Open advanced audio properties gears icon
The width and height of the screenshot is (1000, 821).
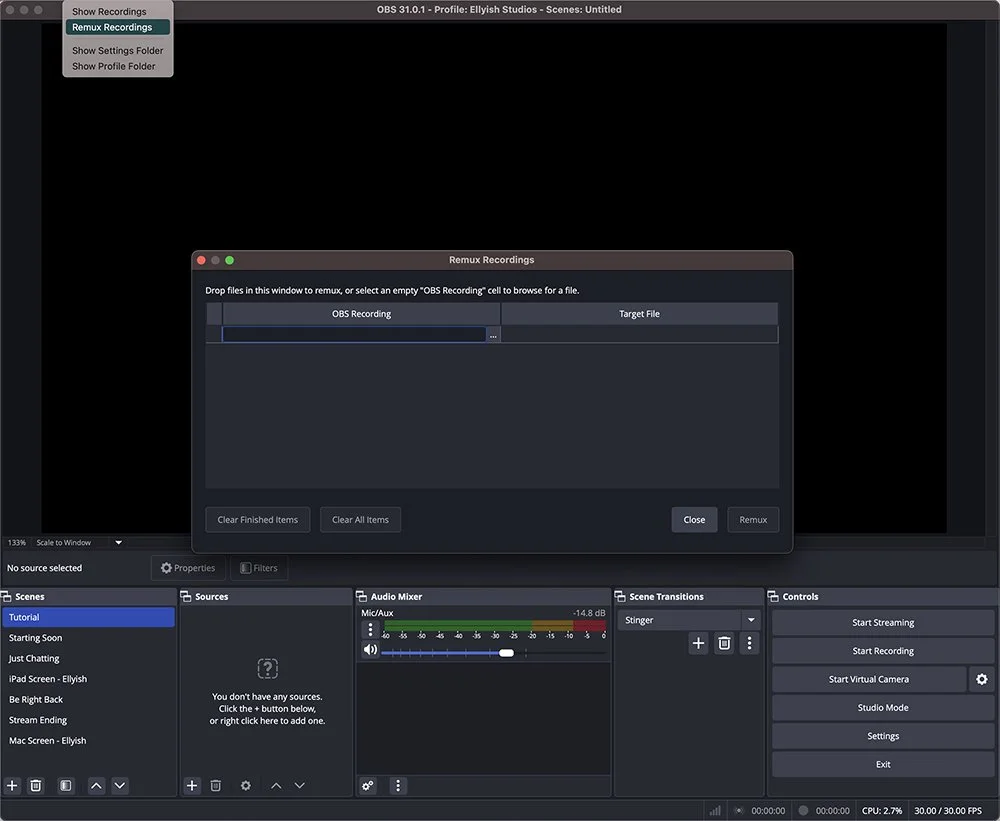368,785
